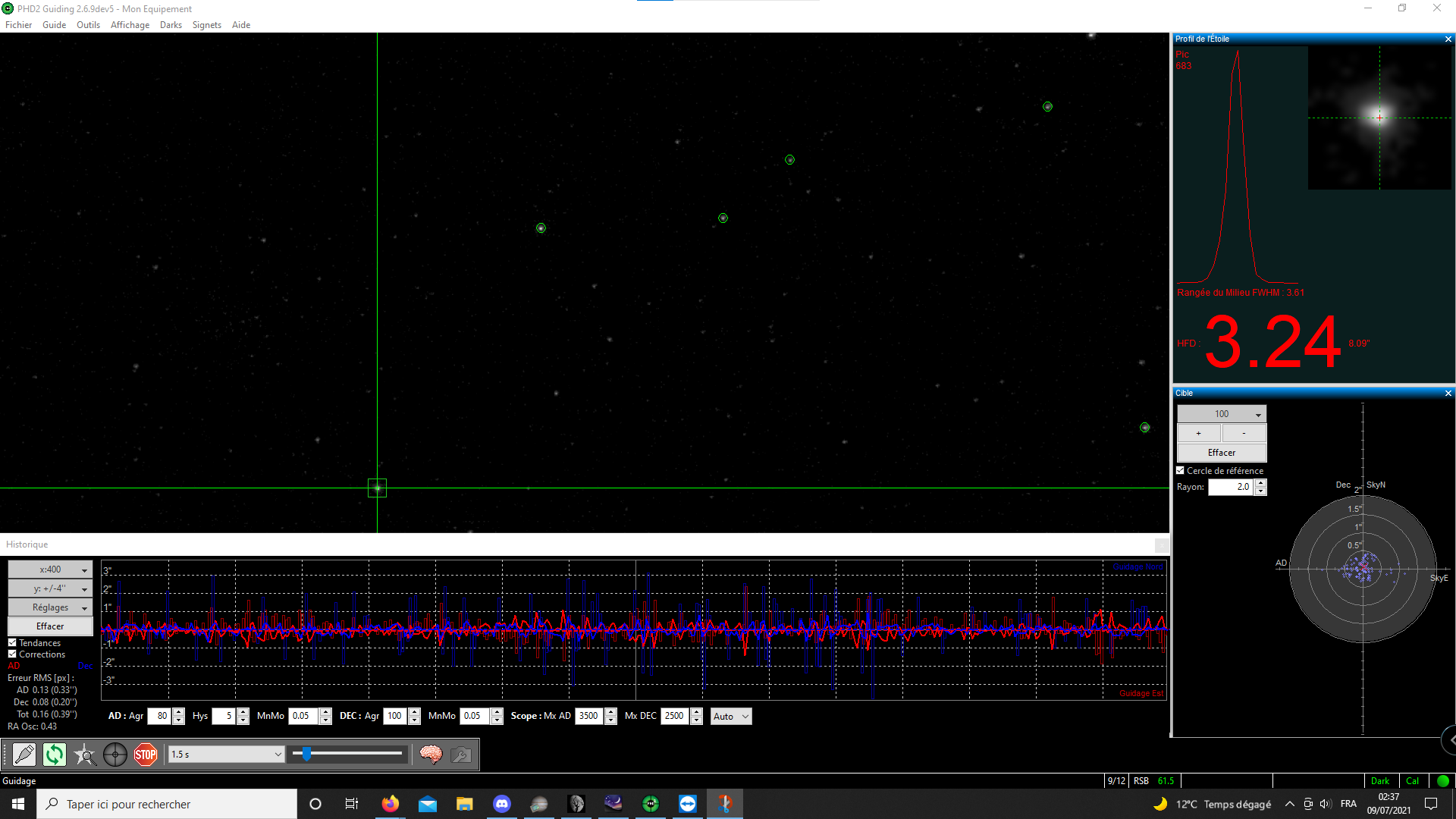Close the Profil de l'Étoile panel
This screenshot has height=819, width=1456.
click(1448, 39)
